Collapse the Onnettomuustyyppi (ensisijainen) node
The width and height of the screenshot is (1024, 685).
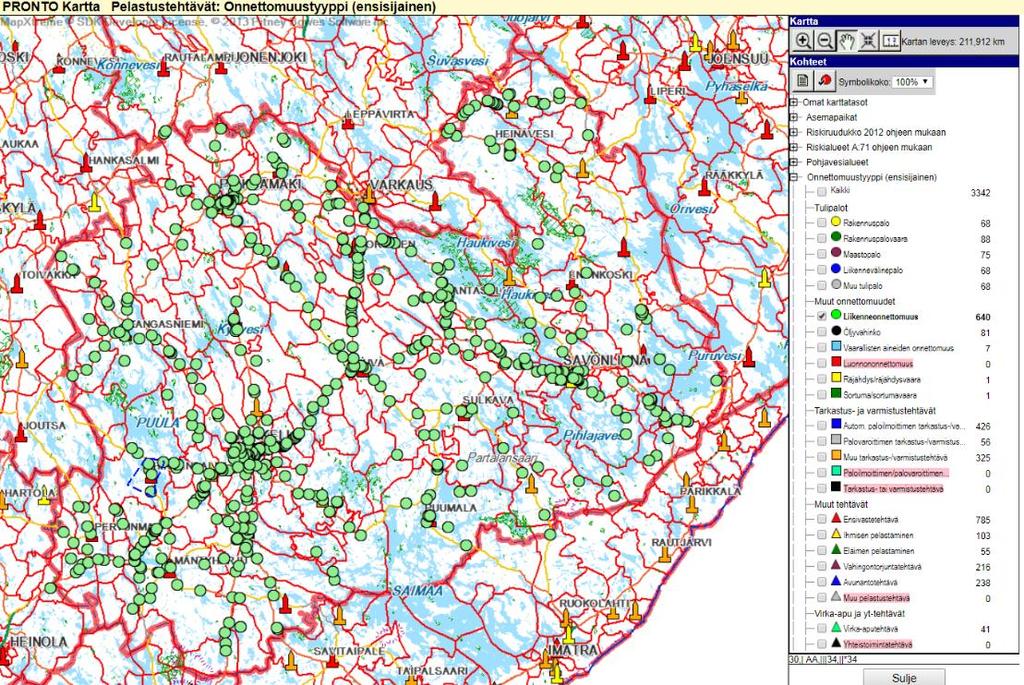tap(794, 178)
